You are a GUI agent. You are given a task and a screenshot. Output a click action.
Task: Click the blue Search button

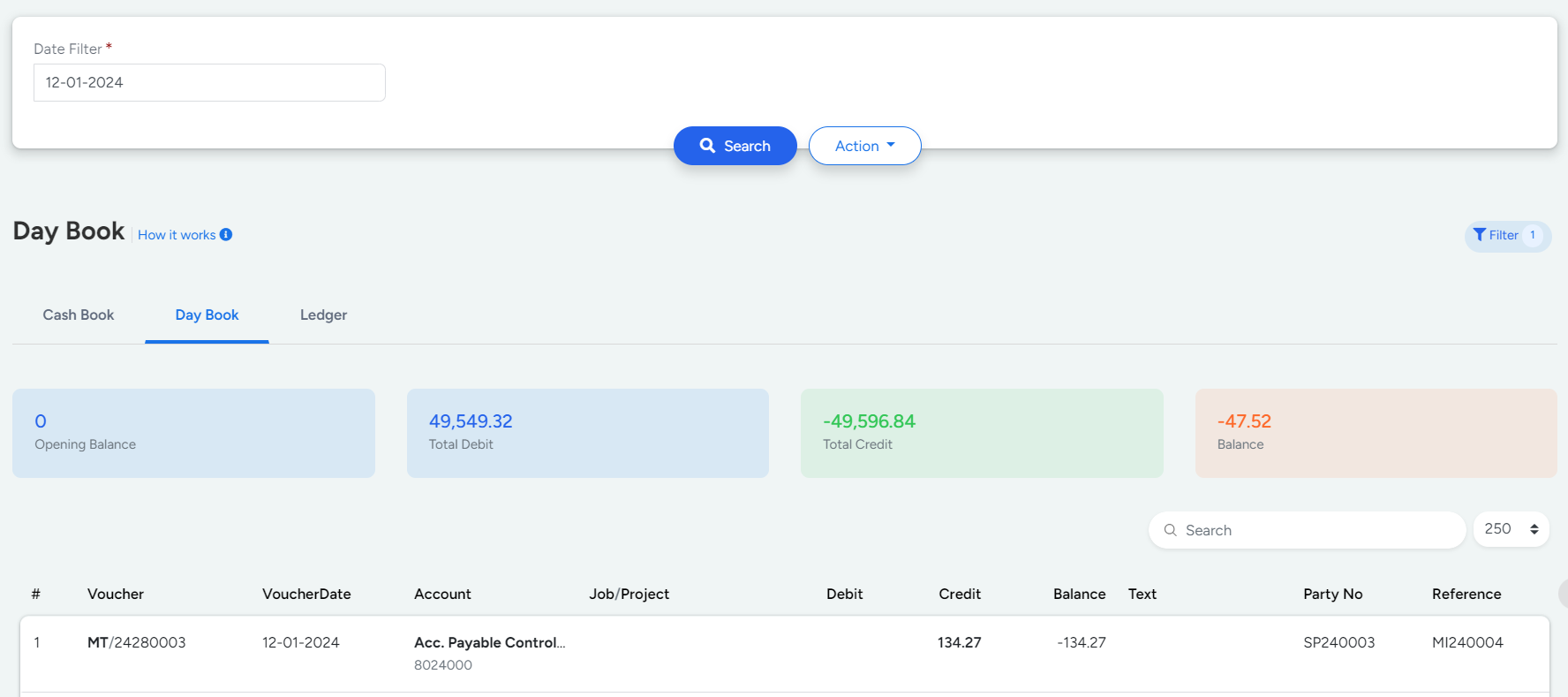click(735, 146)
